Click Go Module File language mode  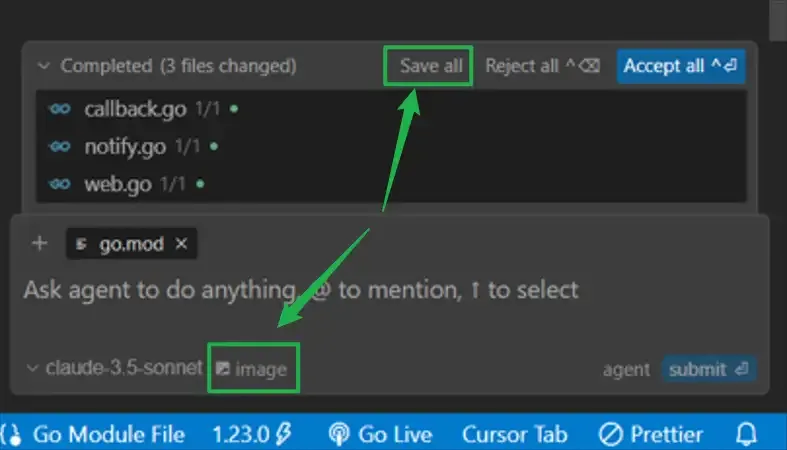(108, 434)
